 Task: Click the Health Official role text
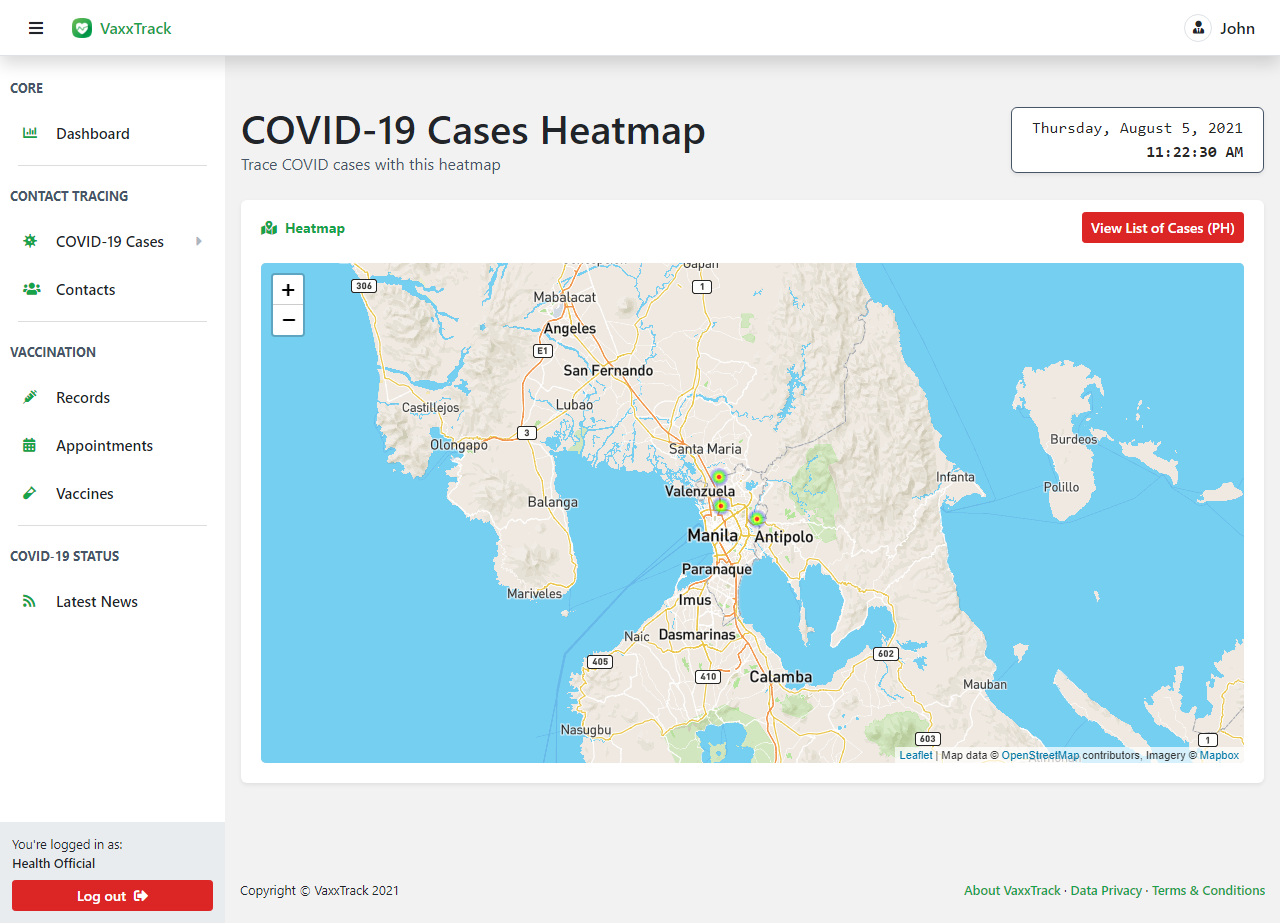[x=54, y=863]
